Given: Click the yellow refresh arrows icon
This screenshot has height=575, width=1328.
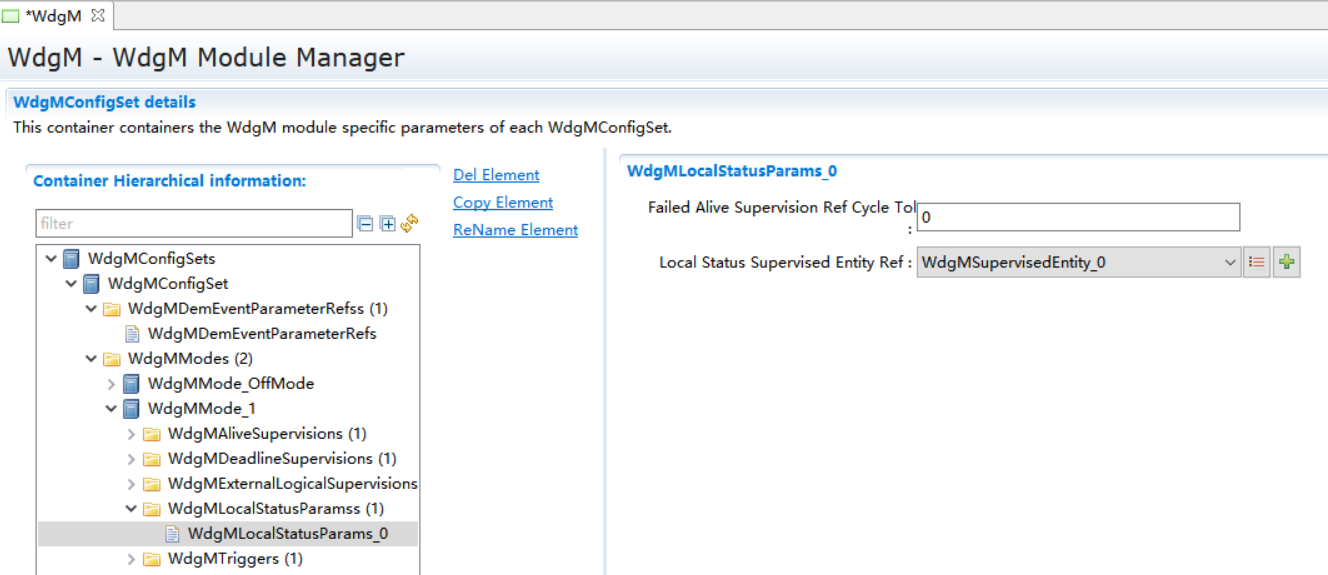Looking at the screenshot, I should click(409, 224).
